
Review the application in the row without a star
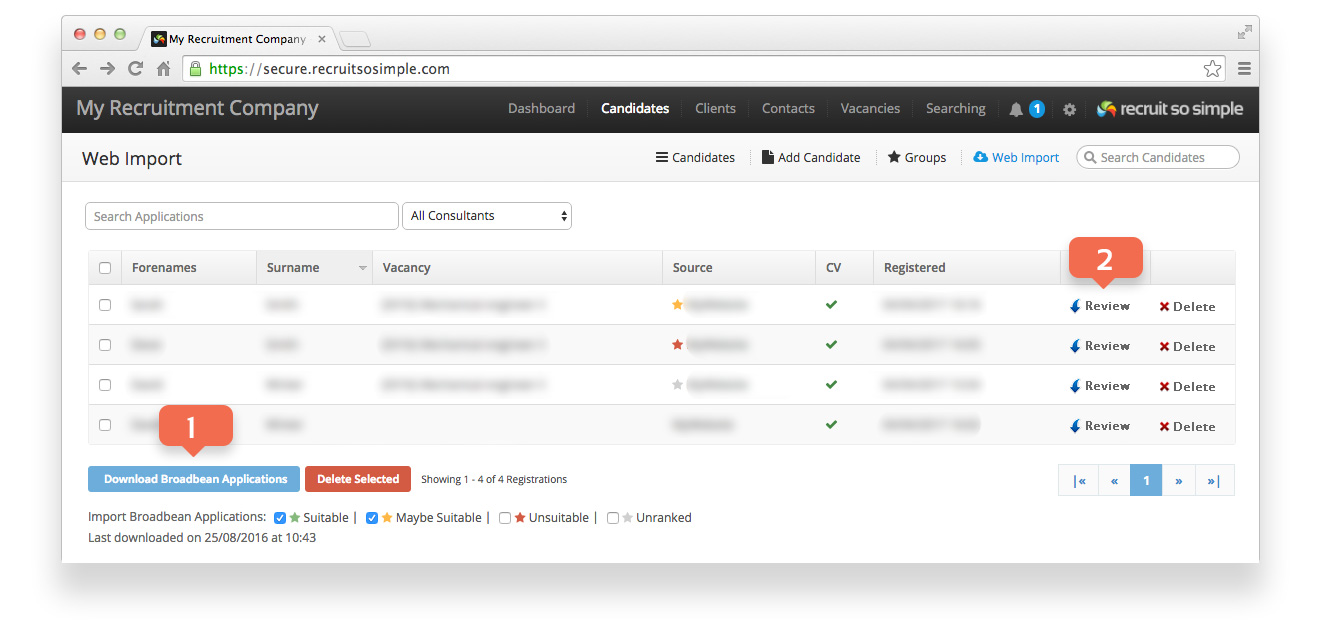coord(1099,426)
